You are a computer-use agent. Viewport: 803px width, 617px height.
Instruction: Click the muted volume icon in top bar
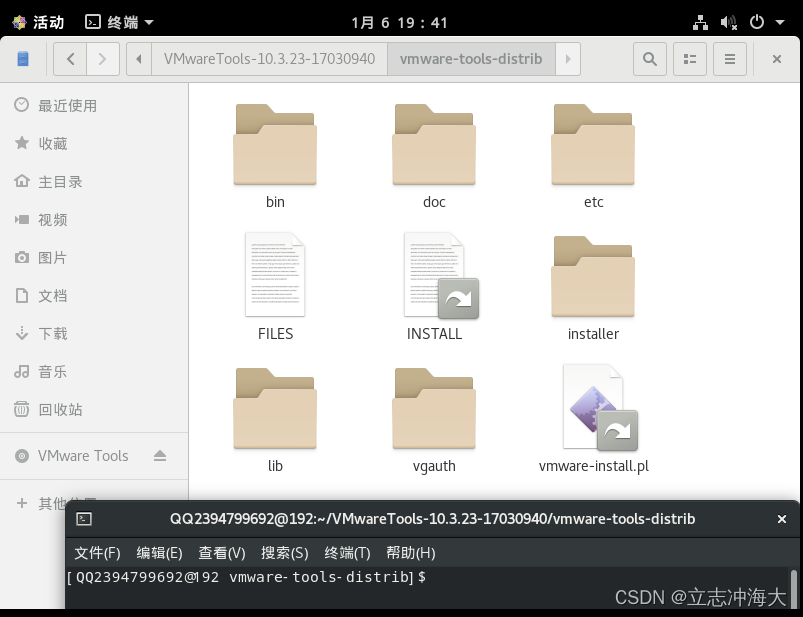pos(728,23)
